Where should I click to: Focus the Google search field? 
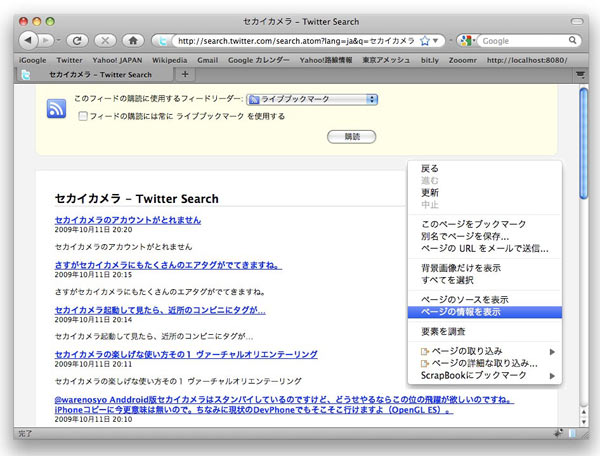tap(523, 41)
